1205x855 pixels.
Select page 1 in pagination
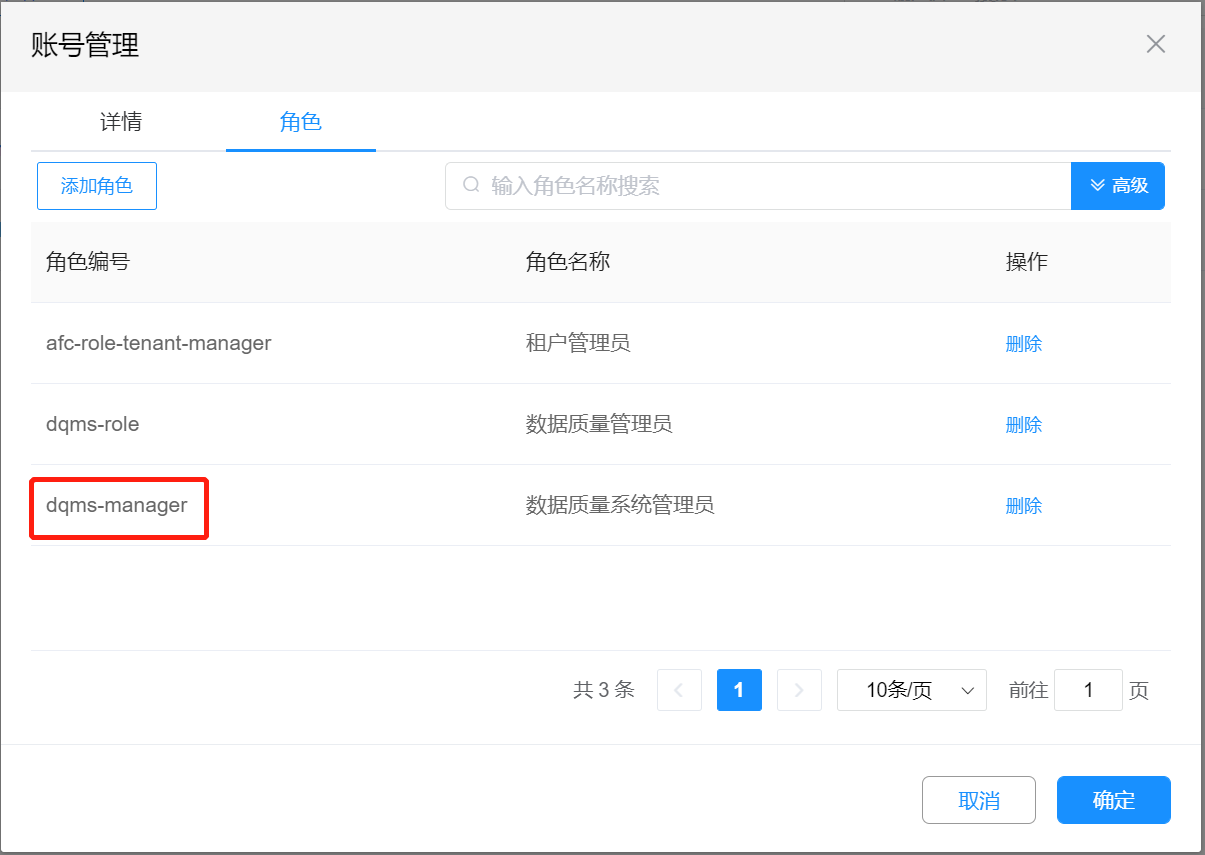(739, 690)
